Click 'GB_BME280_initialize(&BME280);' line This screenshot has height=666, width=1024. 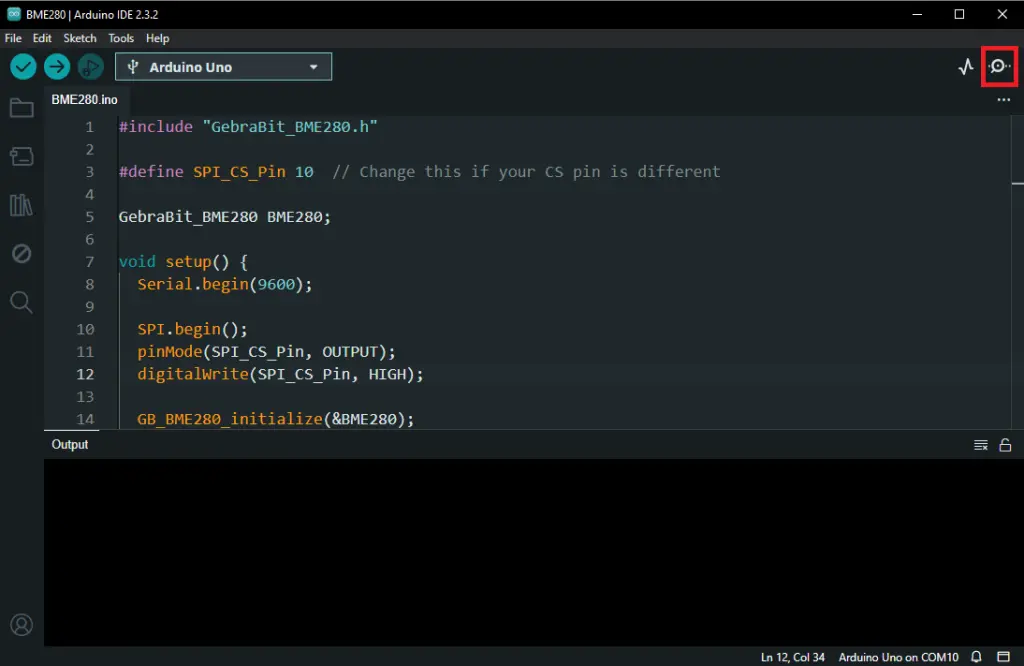[276, 419]
